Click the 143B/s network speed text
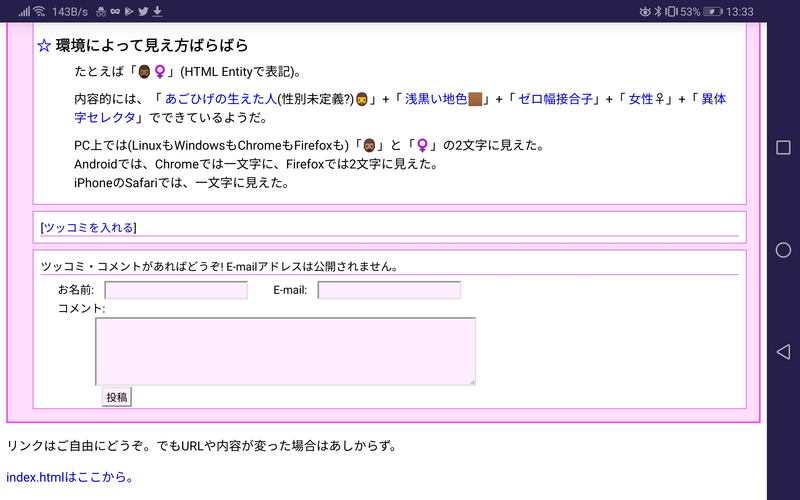The height and width of the screenshot is (500, 800). click(x=70, y=11)
